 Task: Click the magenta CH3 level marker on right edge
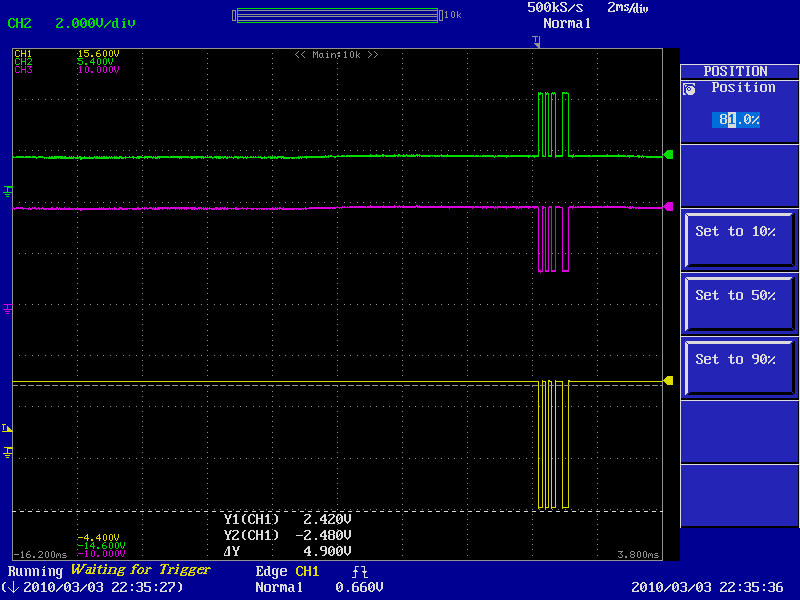[668, 207]
